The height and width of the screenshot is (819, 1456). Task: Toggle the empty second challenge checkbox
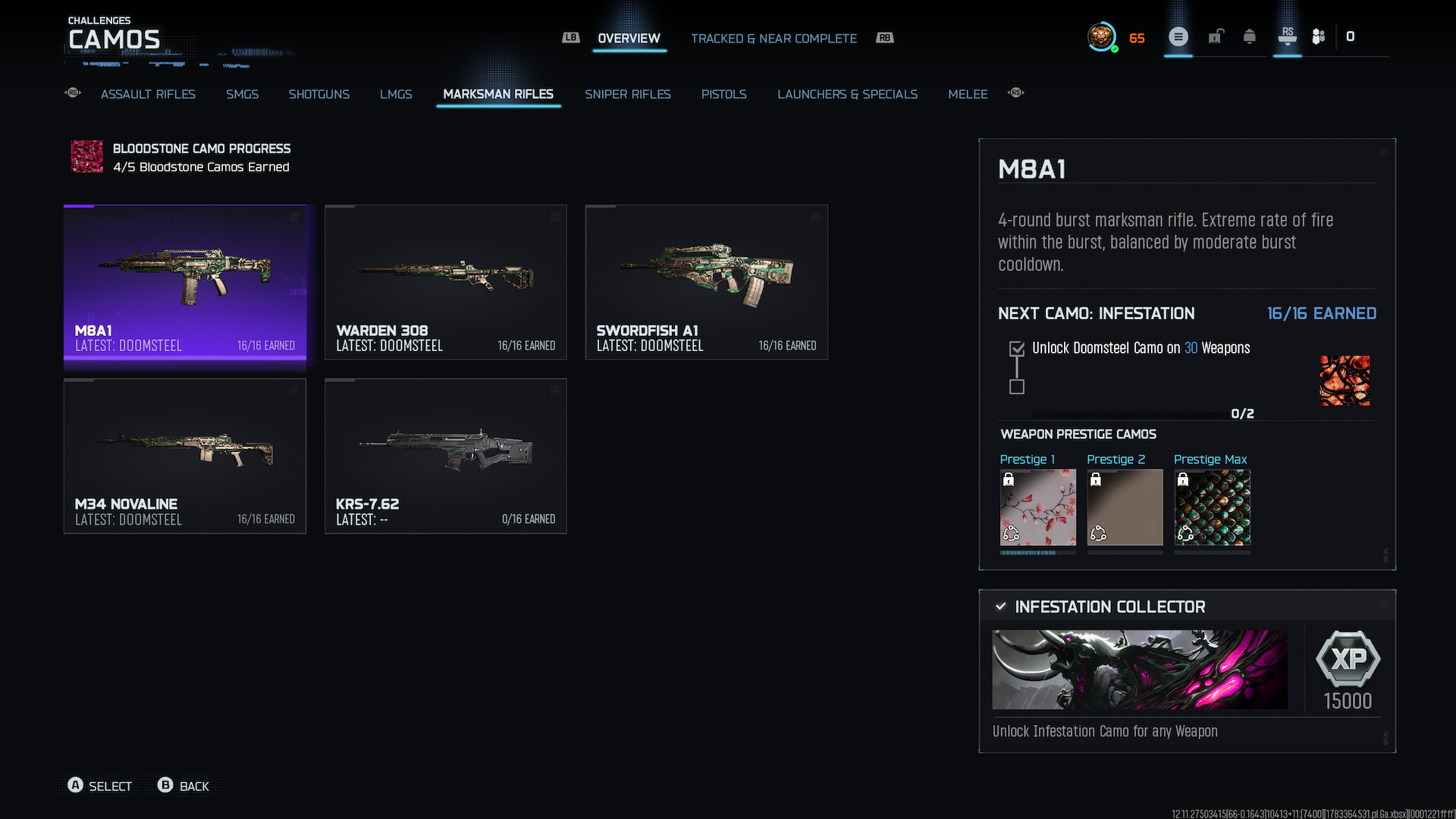tap(1017, 387)
